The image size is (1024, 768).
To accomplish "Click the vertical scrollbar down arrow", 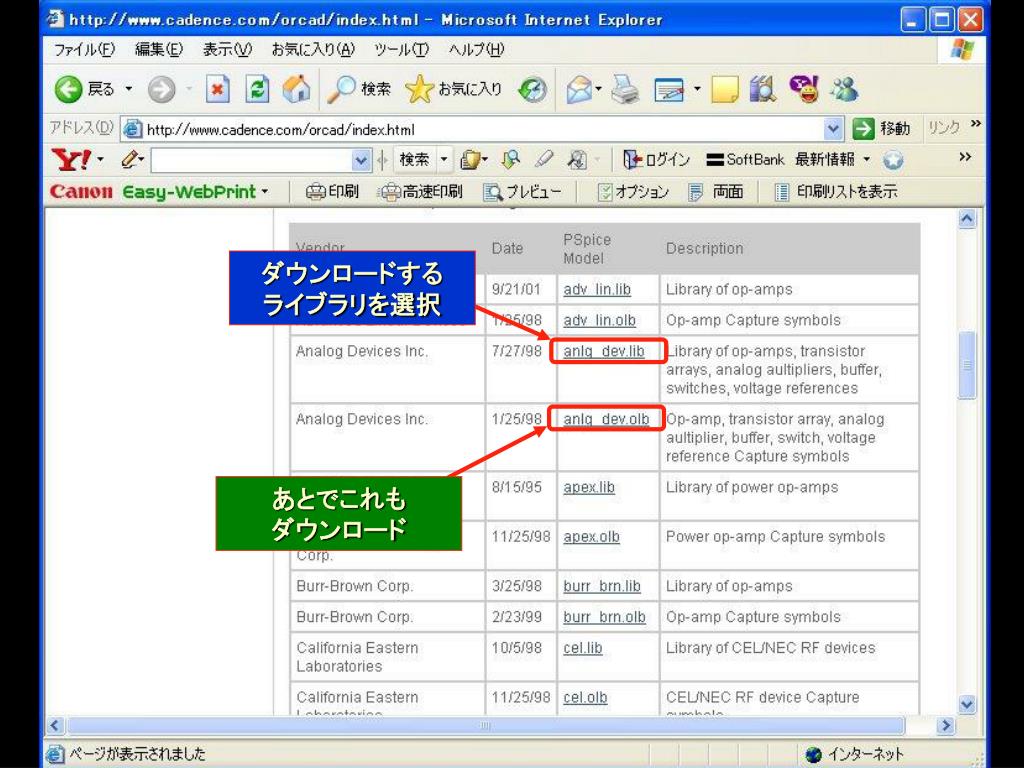I will click(x=967, y=704).
